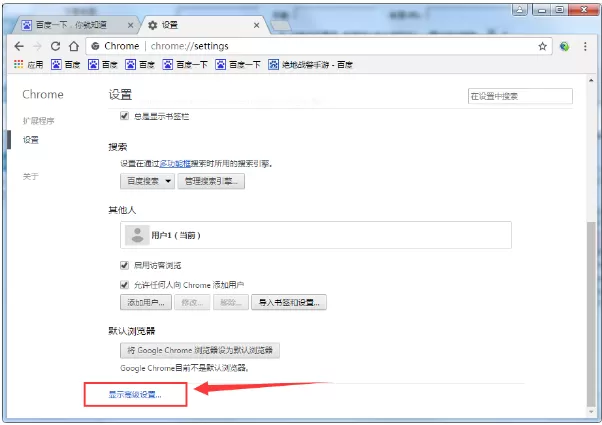Click the 搜索 section heading

pyautogui.click(x=117, y=147)
